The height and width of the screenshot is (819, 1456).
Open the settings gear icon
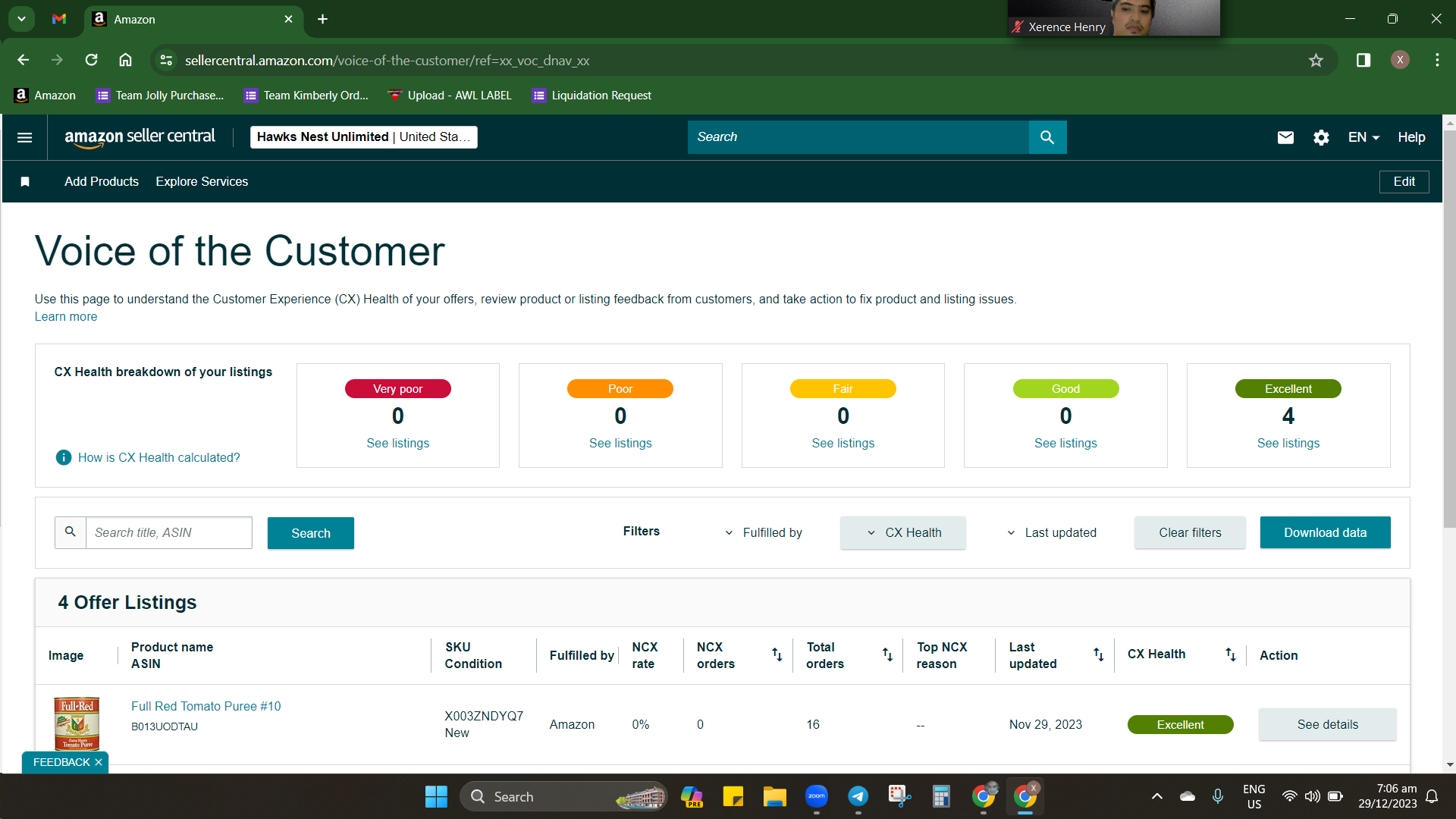[1321, 137]
